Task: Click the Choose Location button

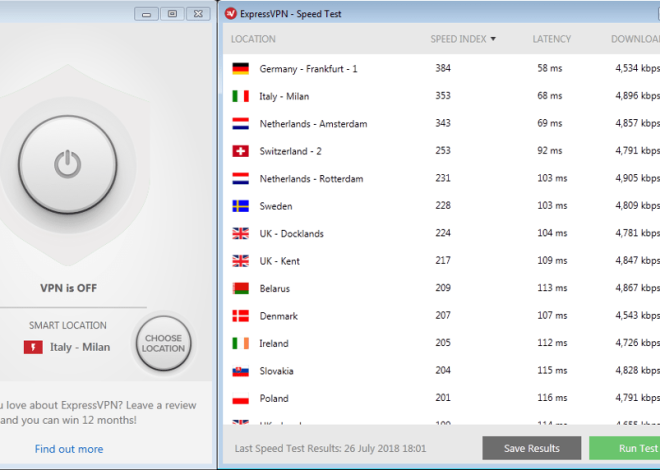Action: tap(163, 343)
